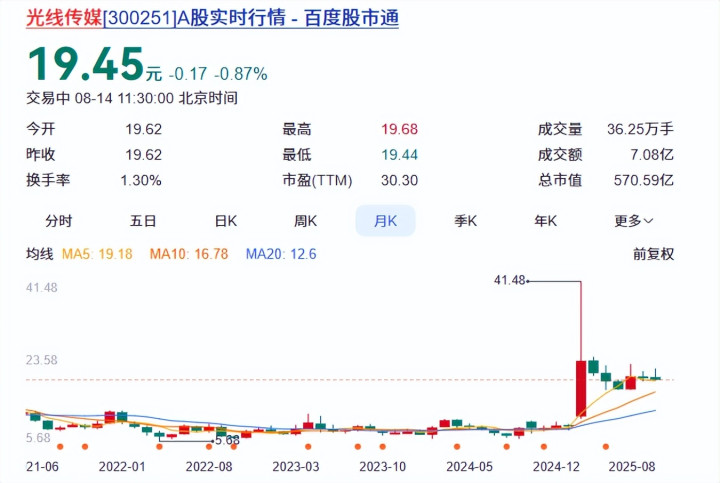
Task: Click the 总市值 value 570.59亿
Action: click(x=644, y=180)
